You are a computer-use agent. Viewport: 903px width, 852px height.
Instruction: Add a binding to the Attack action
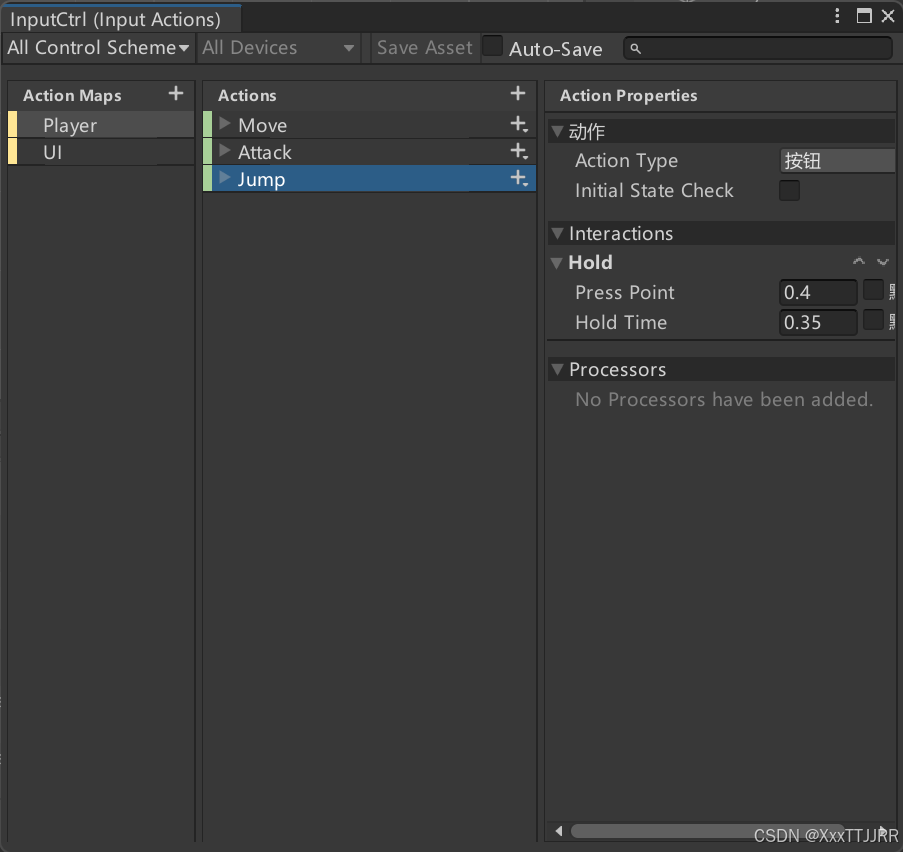519,151
